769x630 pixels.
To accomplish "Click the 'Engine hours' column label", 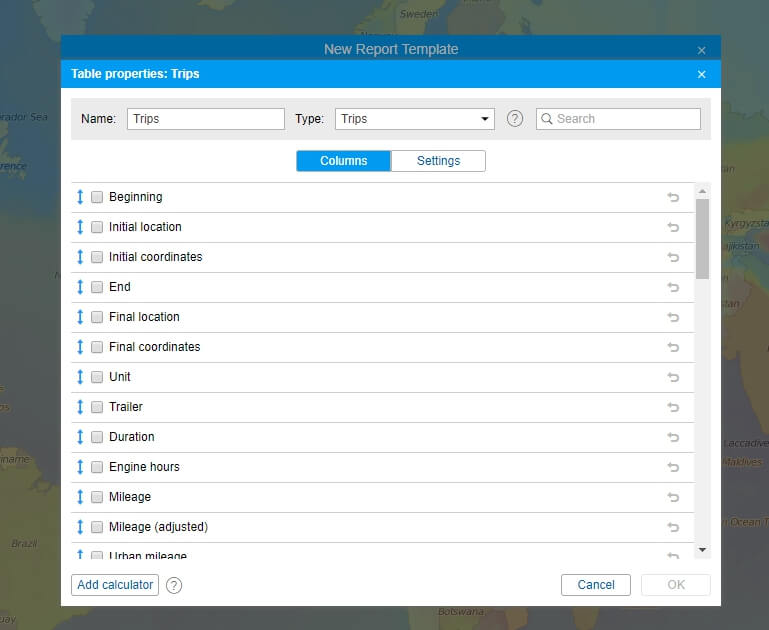I will (x=144, y=467).
